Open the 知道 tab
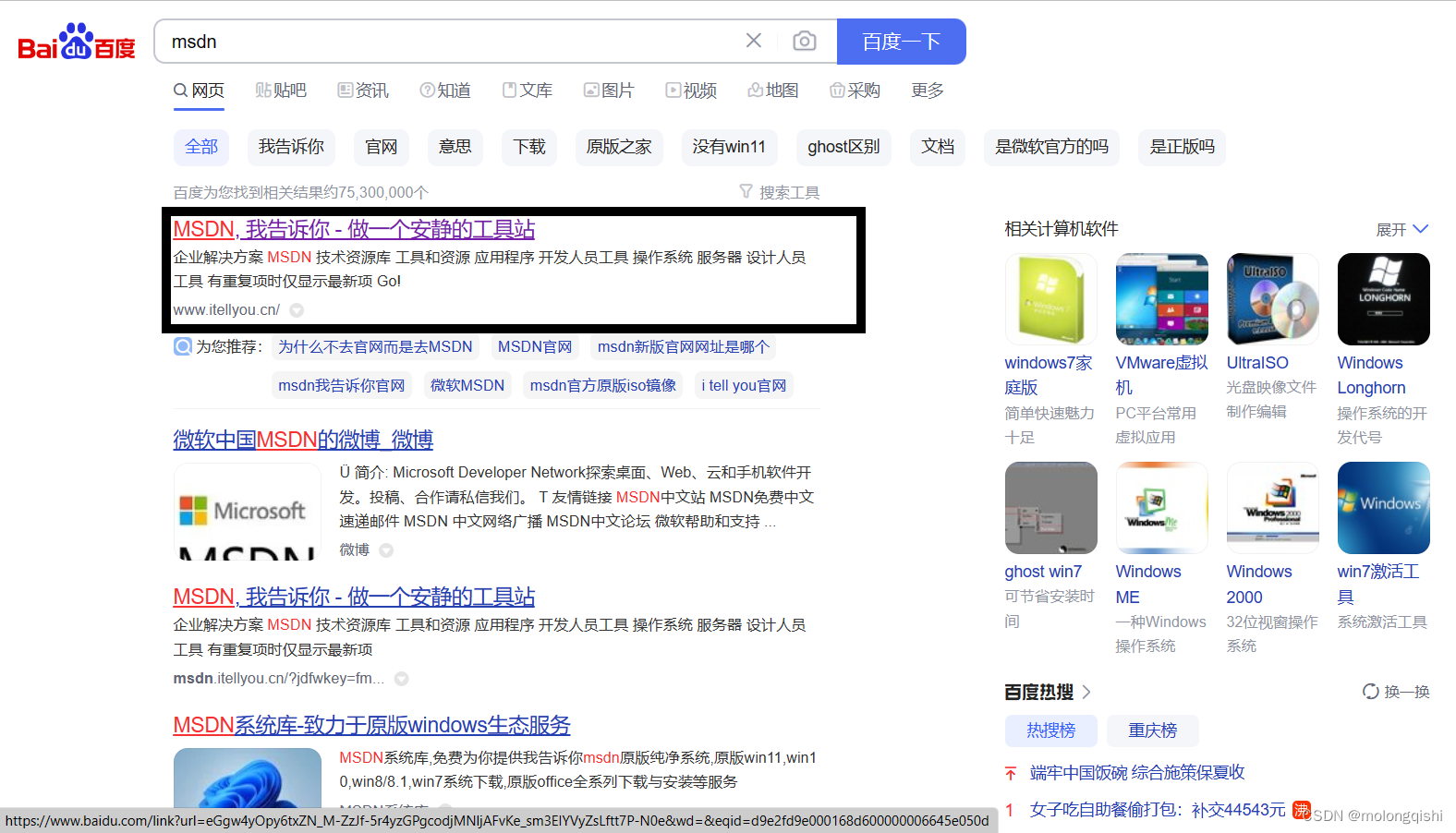Screen dimensions: 1456x833 (x=445, y=91)
